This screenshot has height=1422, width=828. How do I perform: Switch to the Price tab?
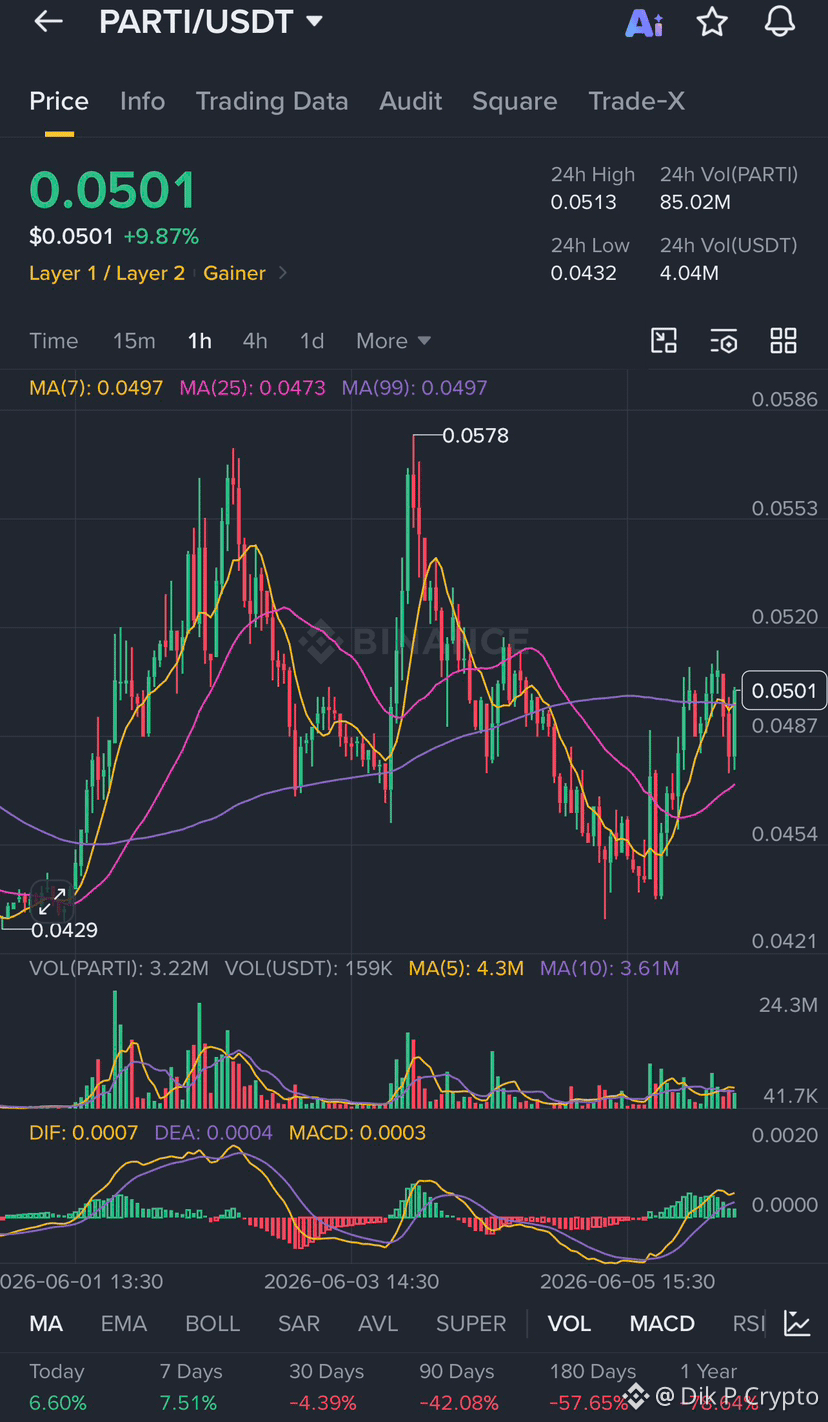pyautogui.click(x=59, y=101)
